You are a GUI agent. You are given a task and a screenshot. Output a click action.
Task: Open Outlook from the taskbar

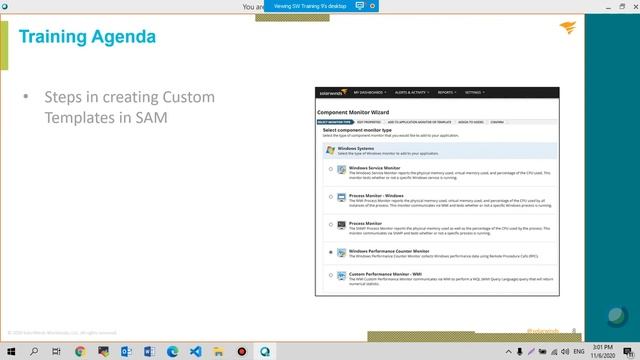tap(126, 351)
